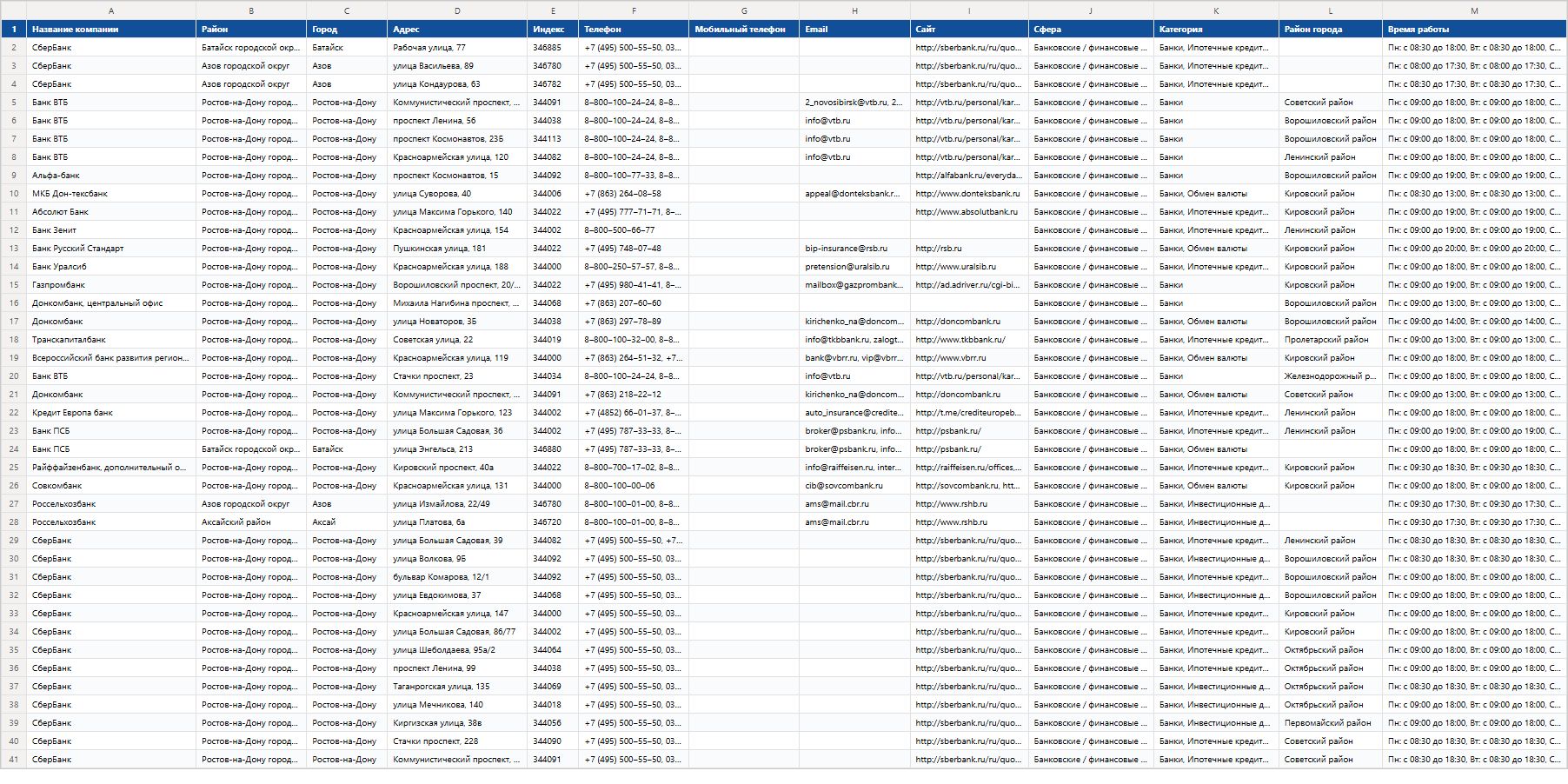Select the index cell '346720'

[x=553, y=522]
